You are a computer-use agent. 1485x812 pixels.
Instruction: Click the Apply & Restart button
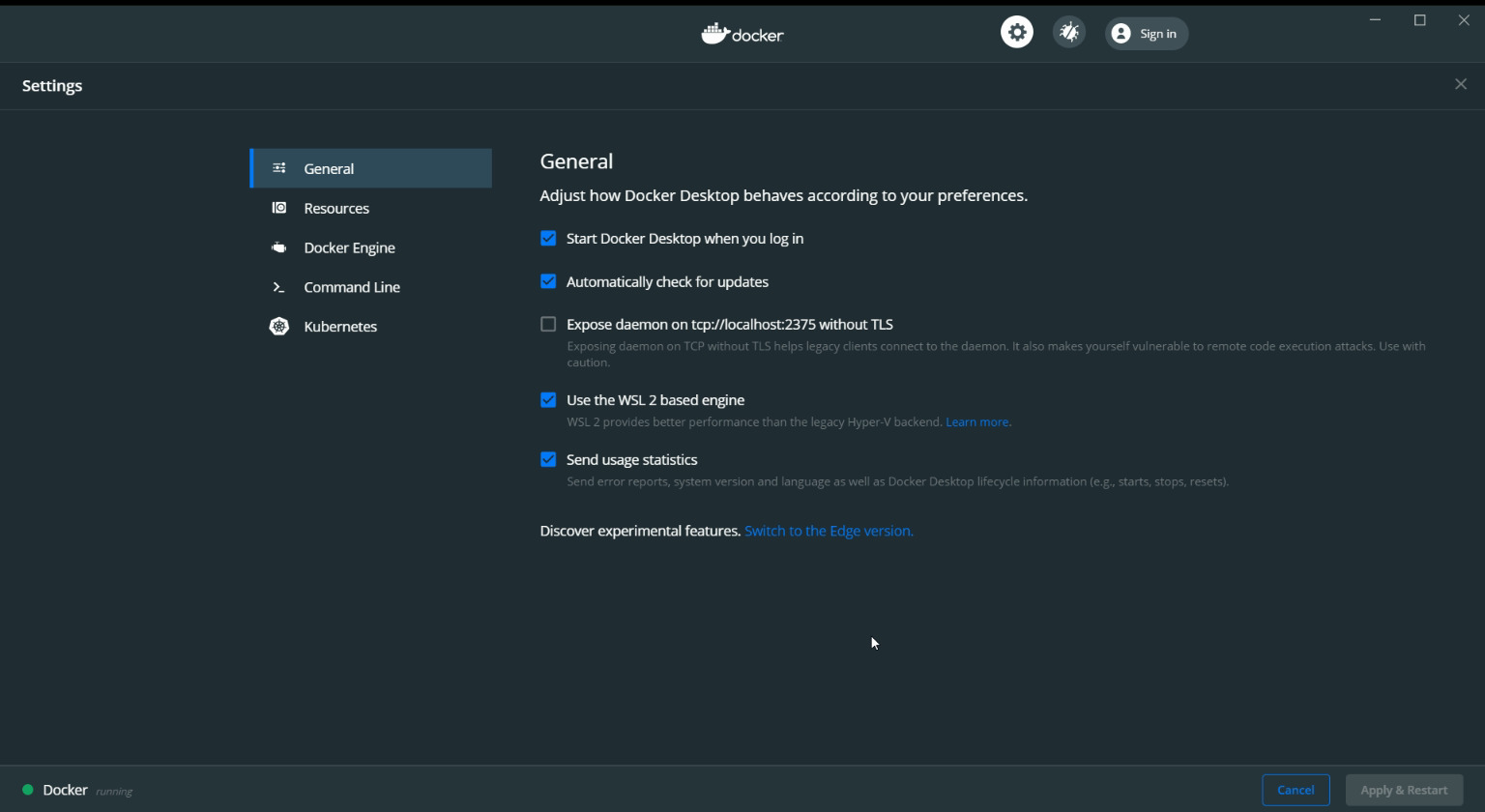click(x=1404, y=790)
